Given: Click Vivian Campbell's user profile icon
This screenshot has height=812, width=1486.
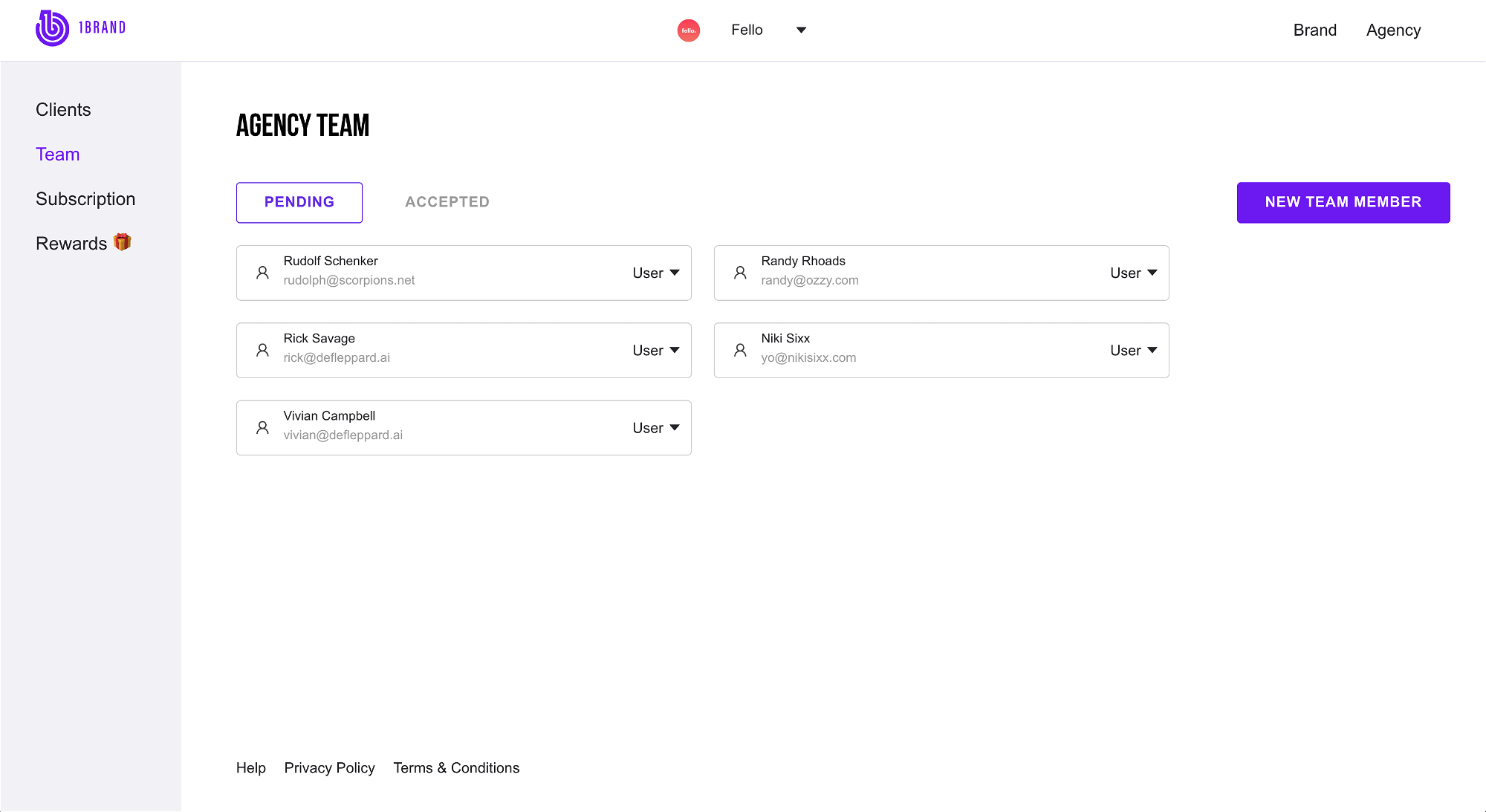Looking at the screenshot, I should [262, 428].
